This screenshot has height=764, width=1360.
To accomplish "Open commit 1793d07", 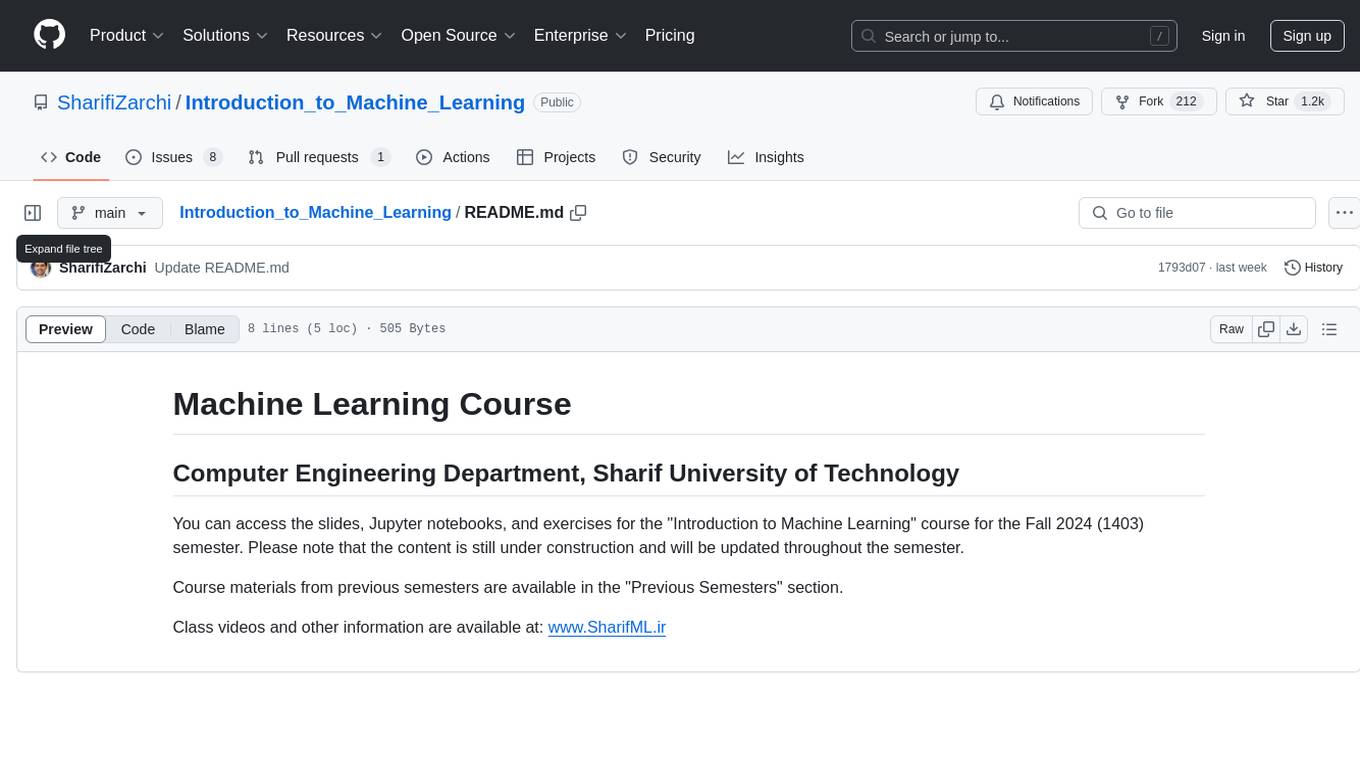I will coord(1181,268).
